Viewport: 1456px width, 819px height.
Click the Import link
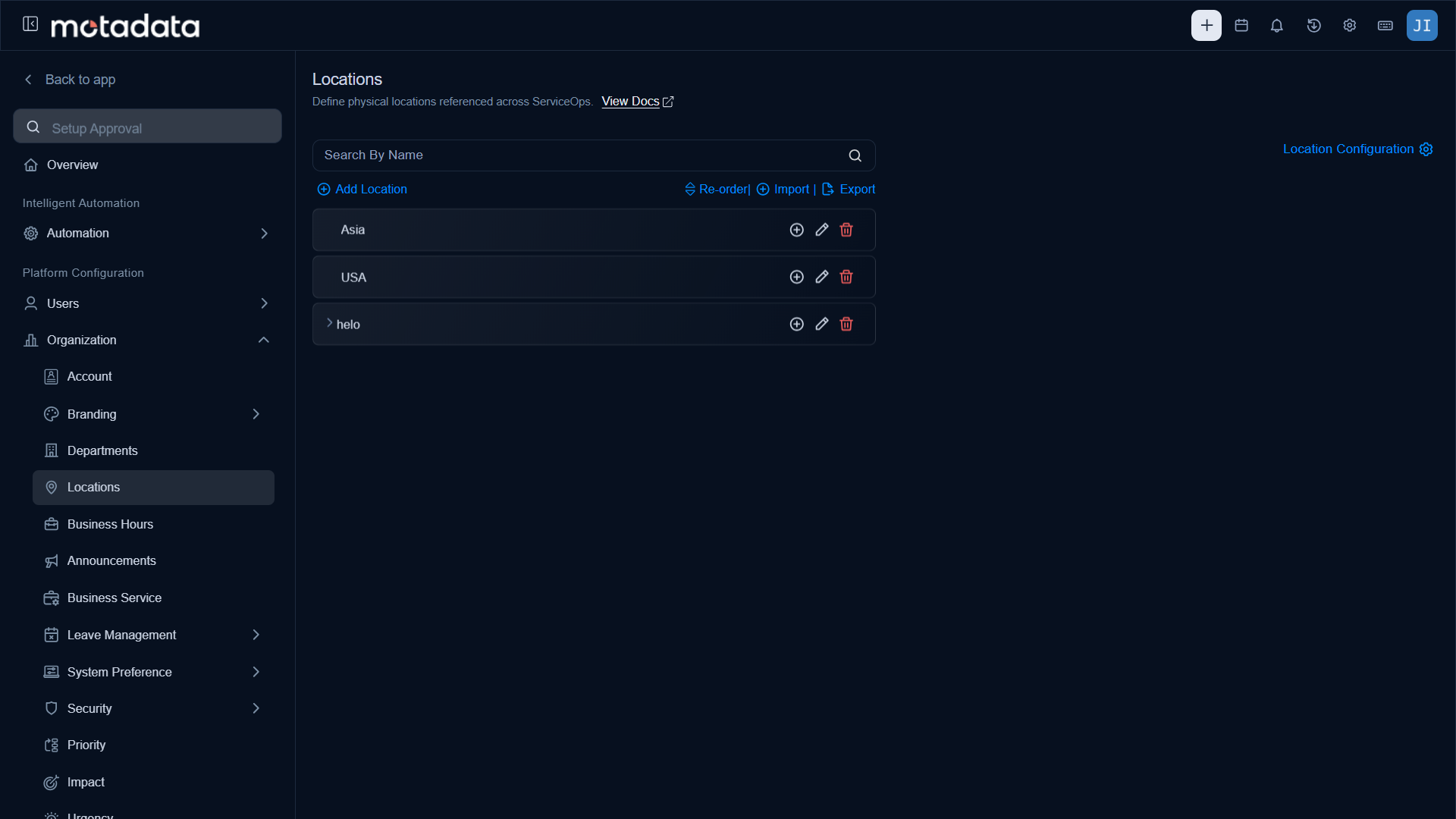783,190
